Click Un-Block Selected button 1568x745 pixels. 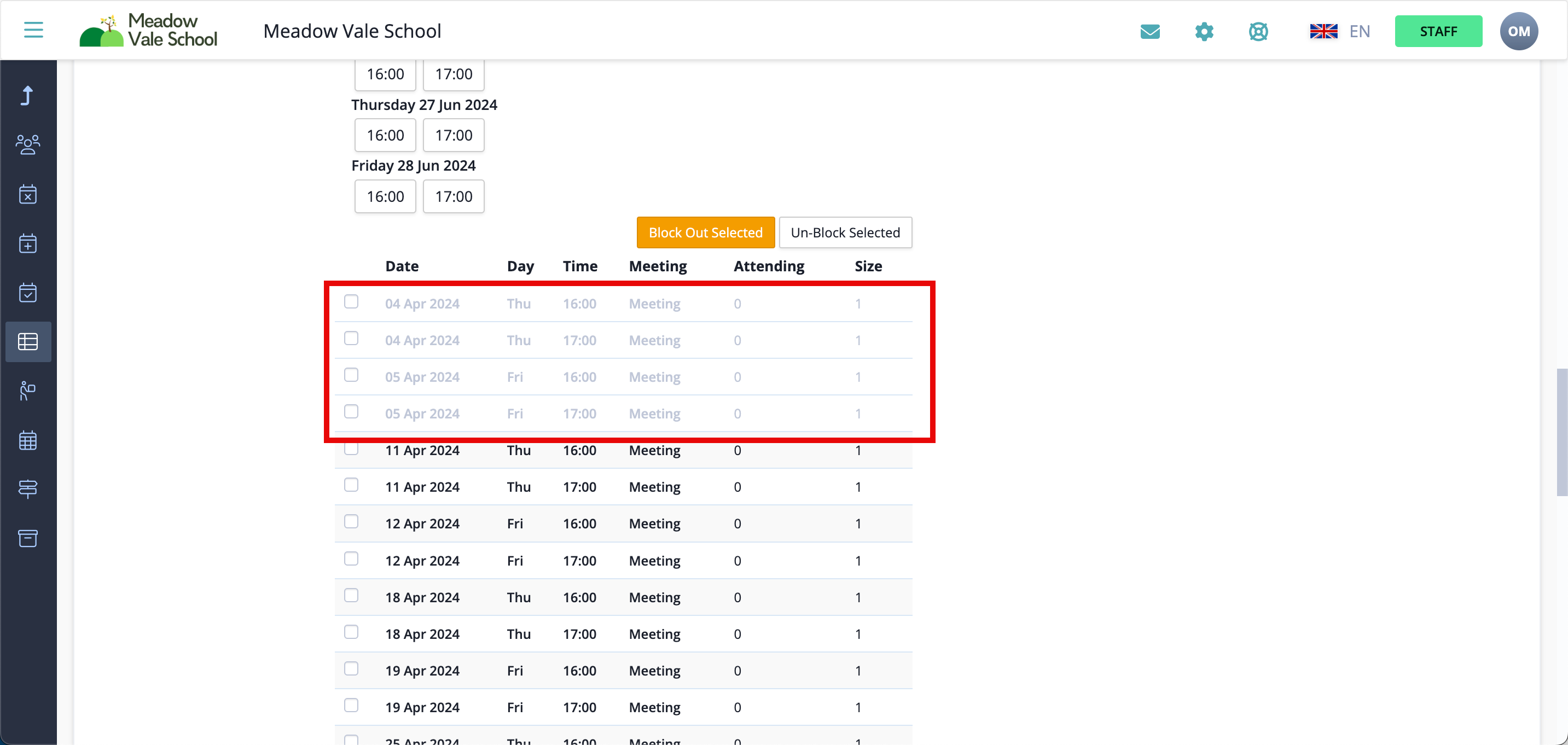pos(845,232)
